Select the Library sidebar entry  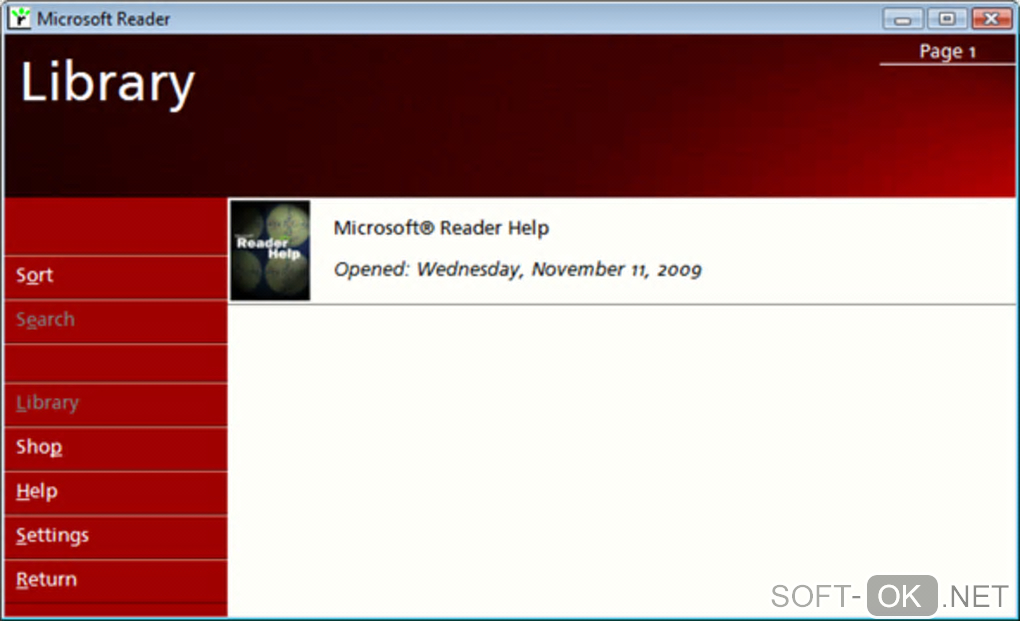point(116,405)
